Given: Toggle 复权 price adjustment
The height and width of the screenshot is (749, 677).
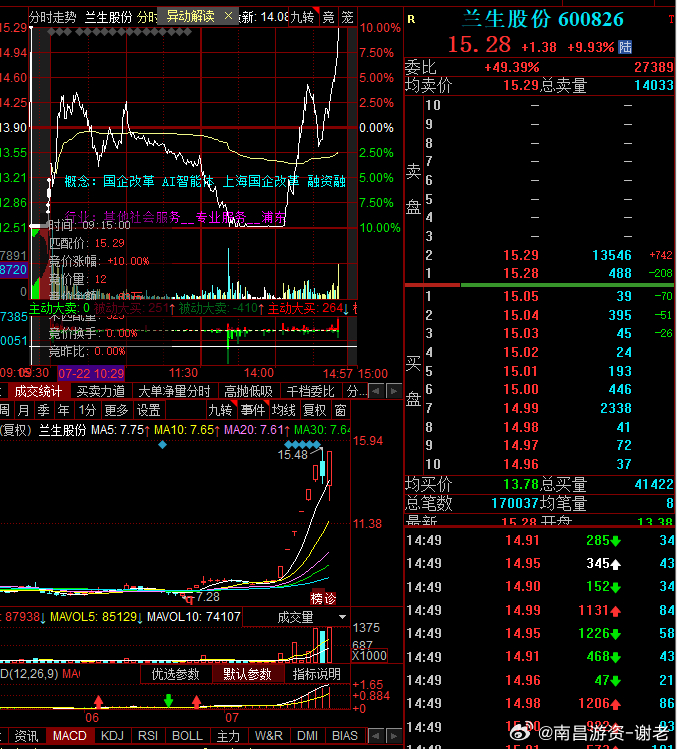Looking at the screenshot, I should tap(314, 410).
